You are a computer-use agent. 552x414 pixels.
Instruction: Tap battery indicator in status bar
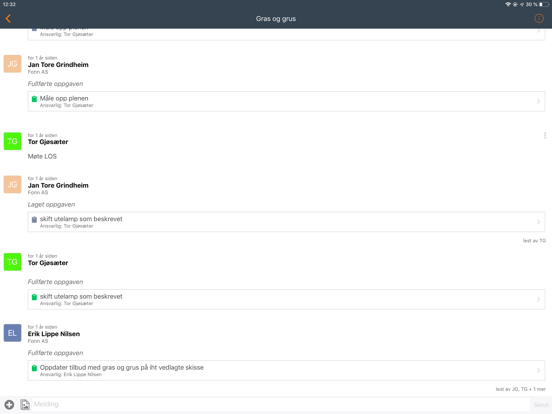544,4
